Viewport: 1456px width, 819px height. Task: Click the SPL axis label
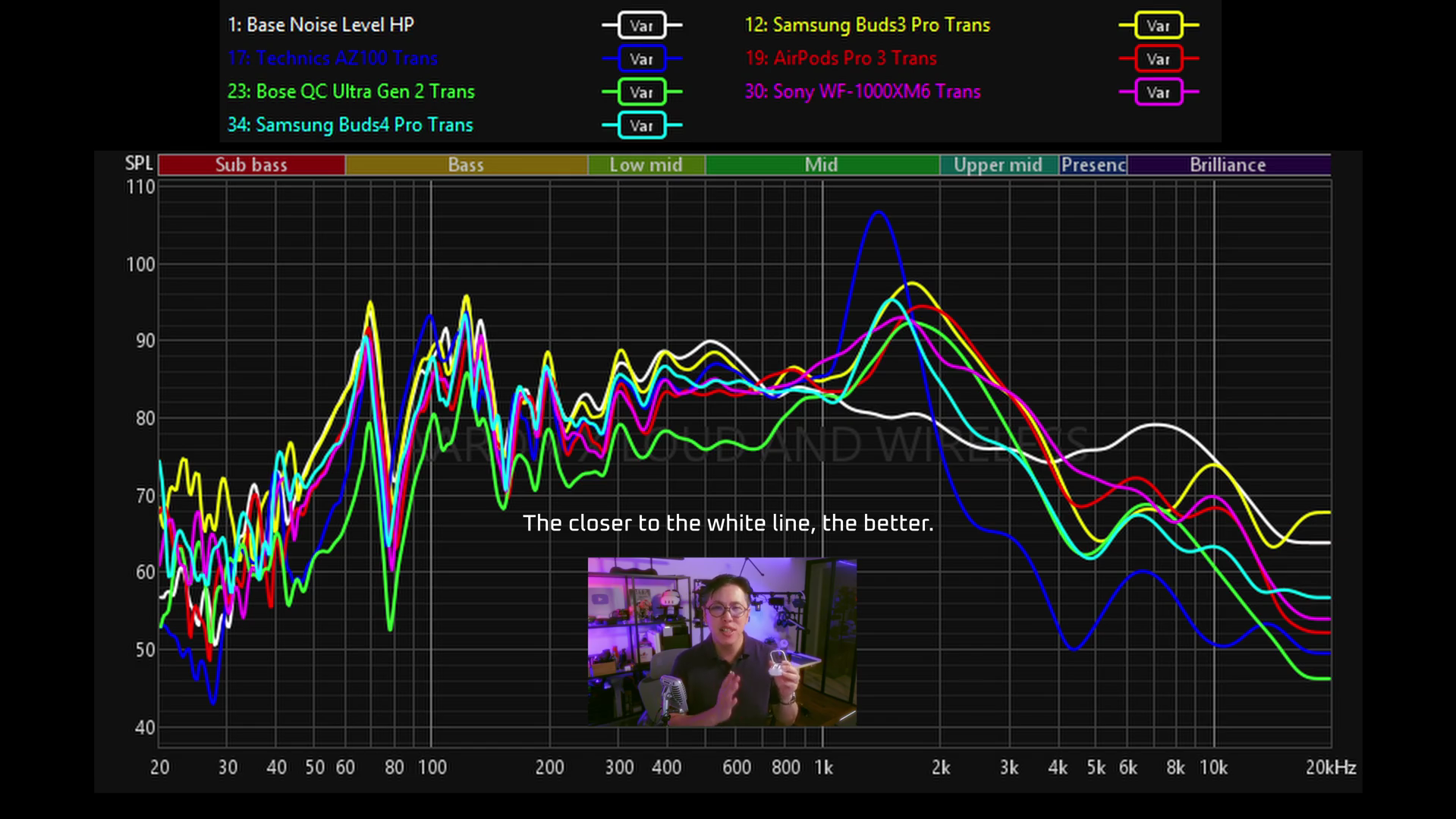tap(139, 164)
